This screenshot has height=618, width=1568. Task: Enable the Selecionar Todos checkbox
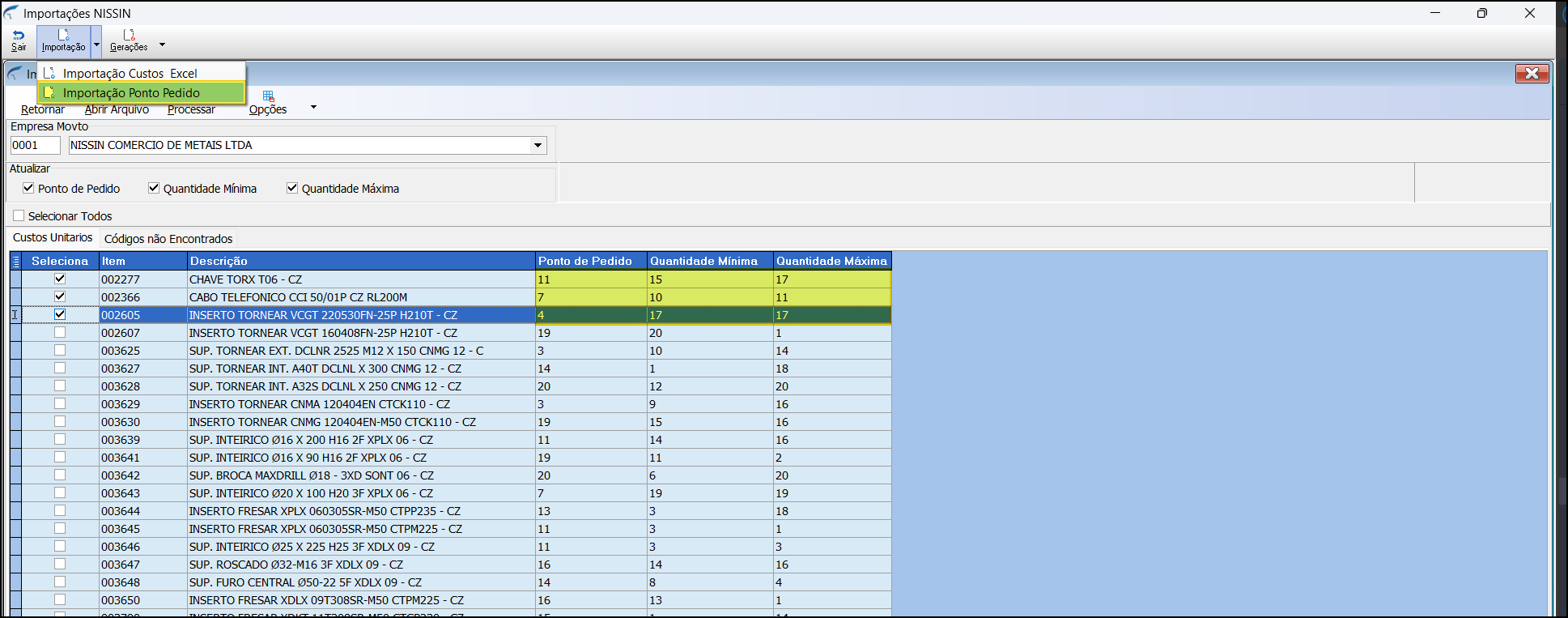pos(19,215)
